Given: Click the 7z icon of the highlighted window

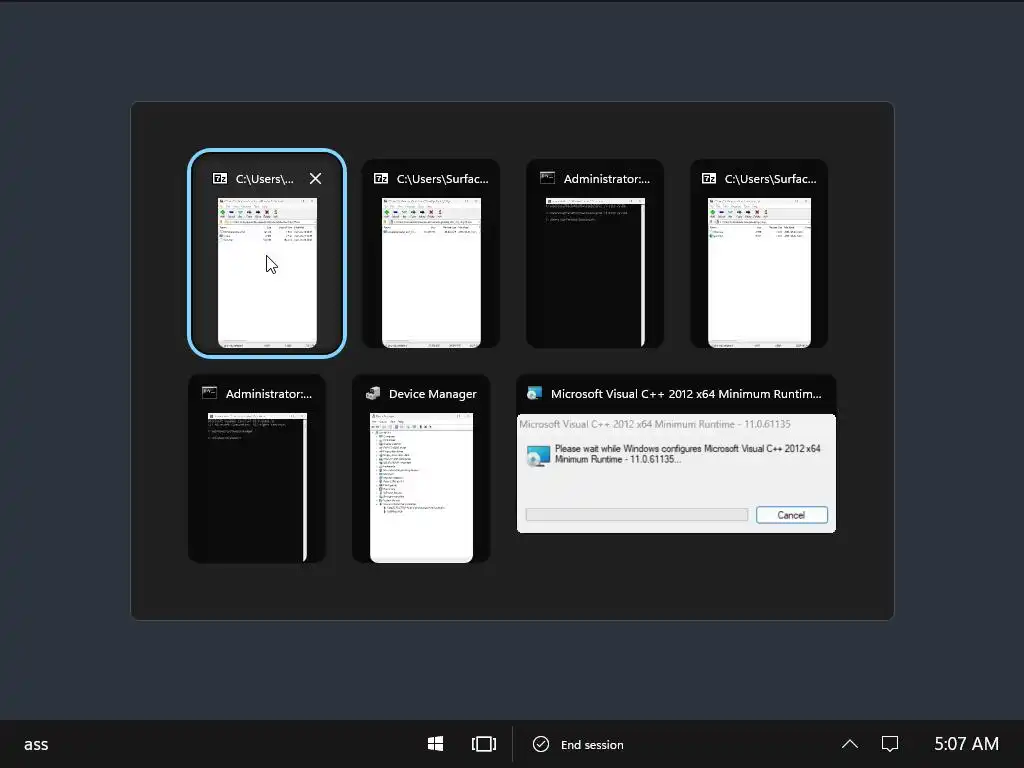Looking at the screenshot, I should (220, 179).
